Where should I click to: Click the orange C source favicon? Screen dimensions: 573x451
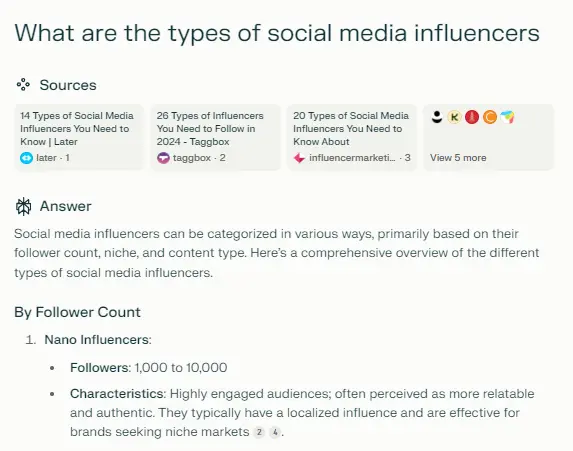[x=490, y=117]
